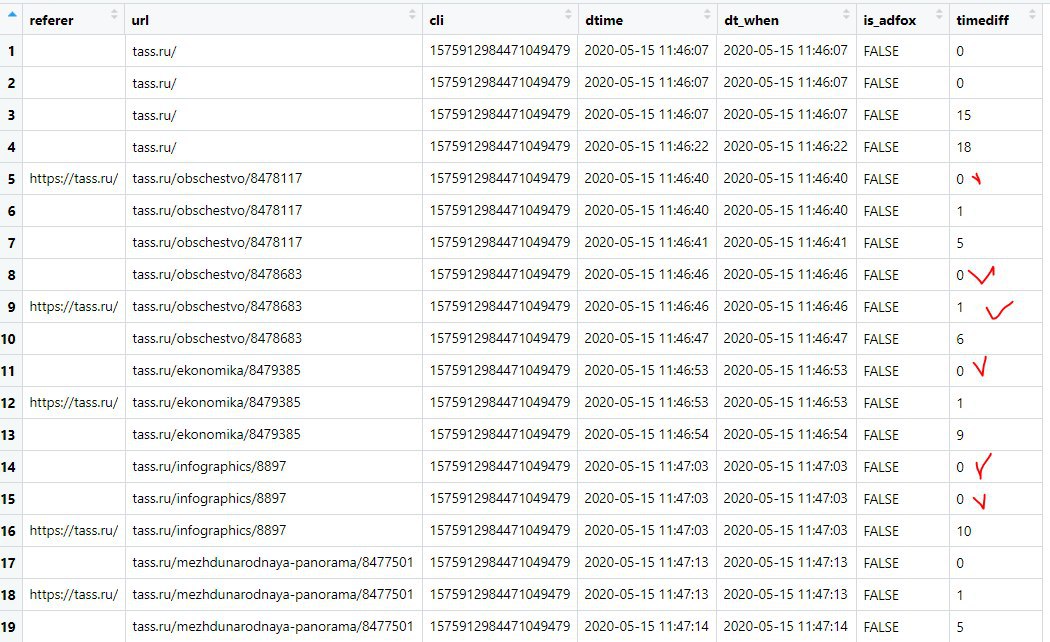This screenshot has height=642, width=1050.
Task: Click the sort arrows on the dtime column
Action: tap(707, 14)
